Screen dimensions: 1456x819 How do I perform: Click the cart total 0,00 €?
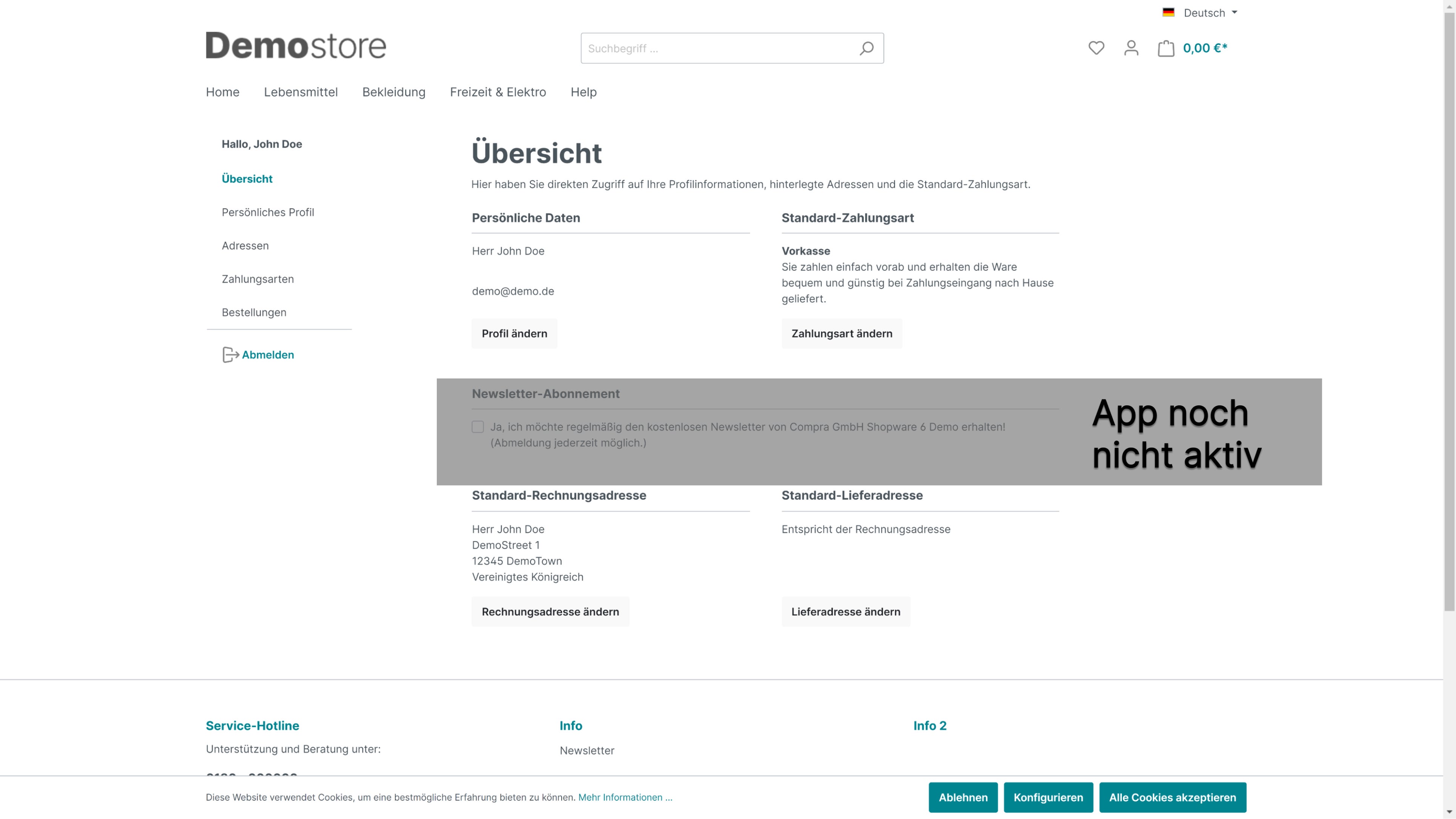(x=1205, y=48)
